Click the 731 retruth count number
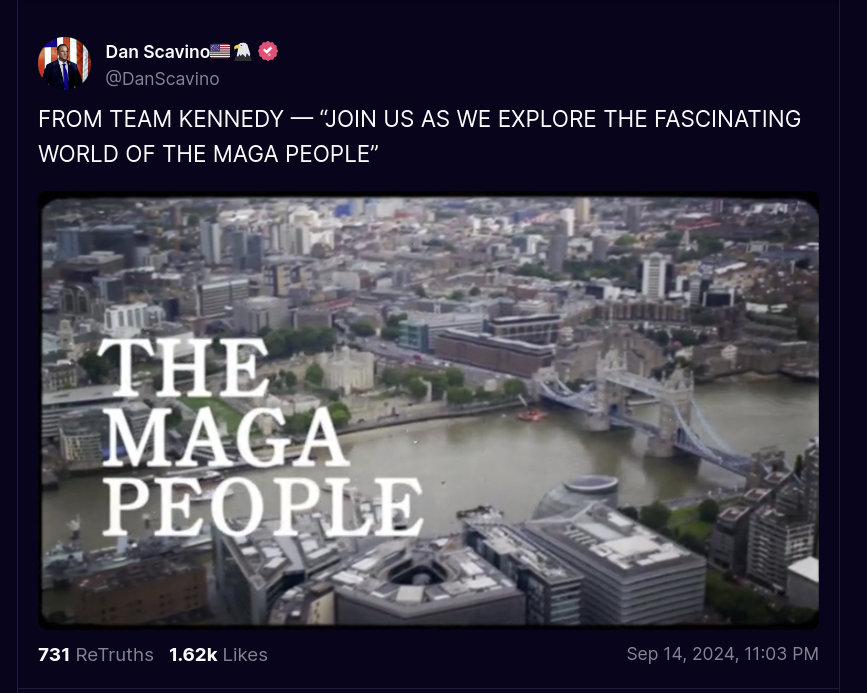This screenshot has width=867, height=693. (54, 655)
